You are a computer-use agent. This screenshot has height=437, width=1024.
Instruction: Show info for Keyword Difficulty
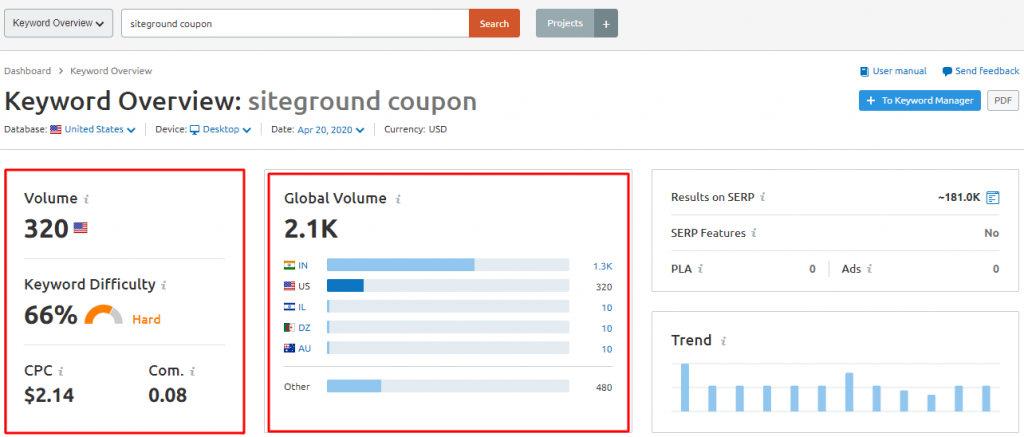[x=164, y=285]
